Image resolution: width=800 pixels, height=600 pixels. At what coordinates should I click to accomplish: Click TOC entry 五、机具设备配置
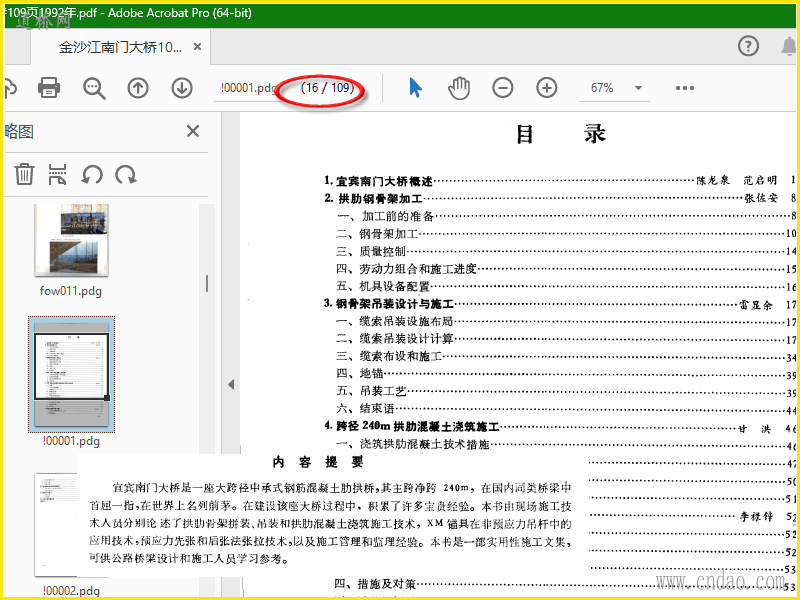point(383,286)
